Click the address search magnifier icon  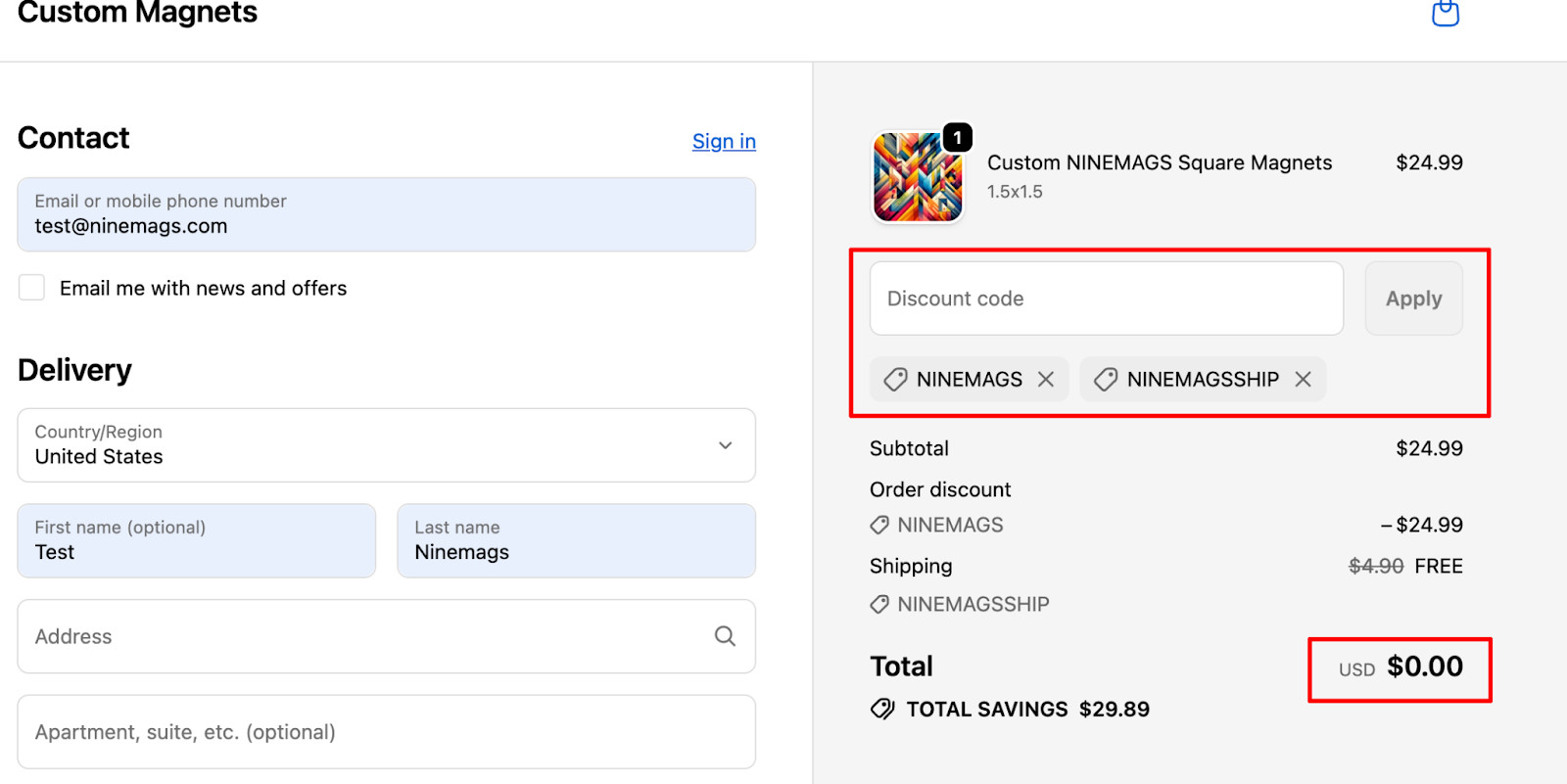[725, 636]
